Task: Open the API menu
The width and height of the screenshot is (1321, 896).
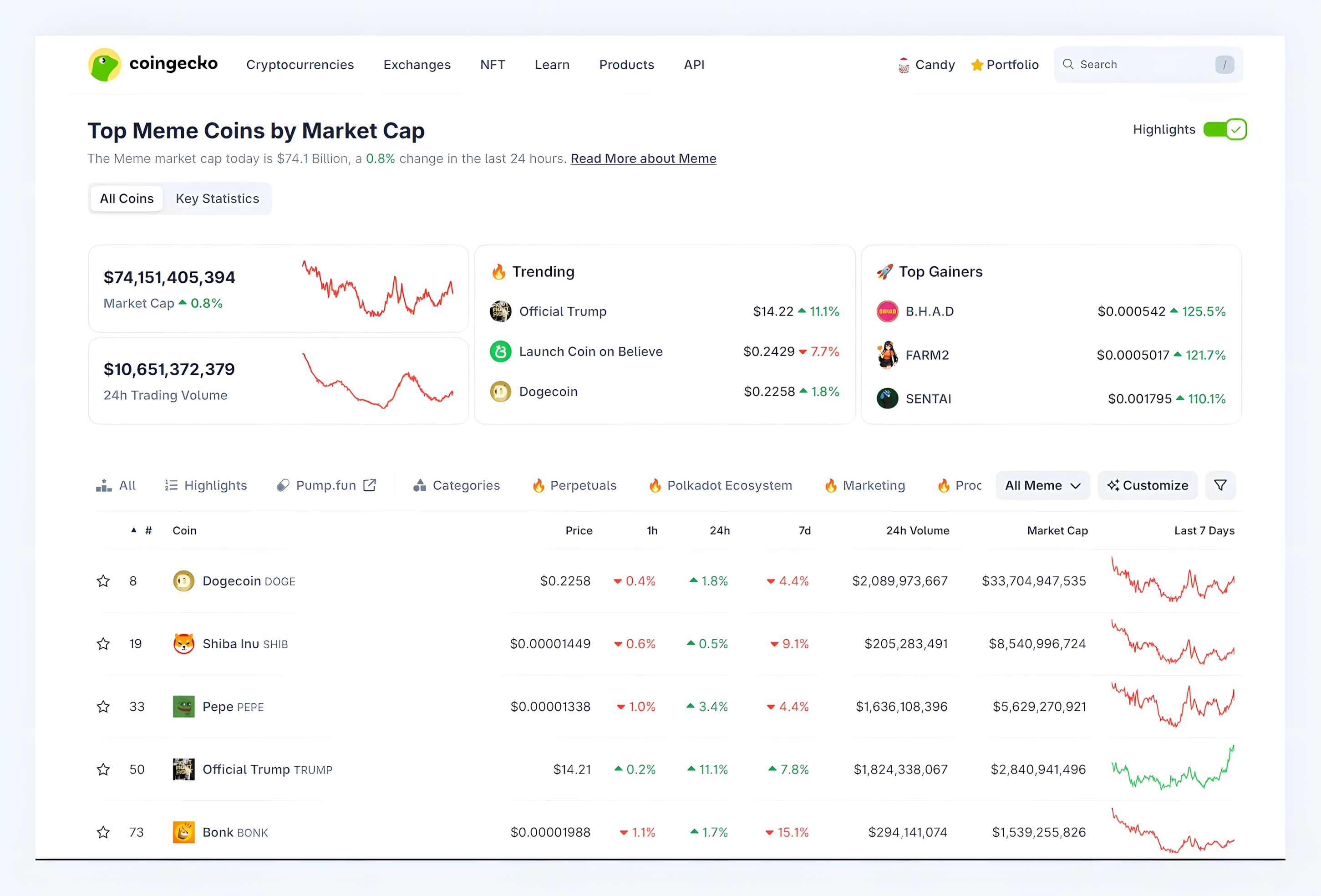Action: click(x=694, y=65)
